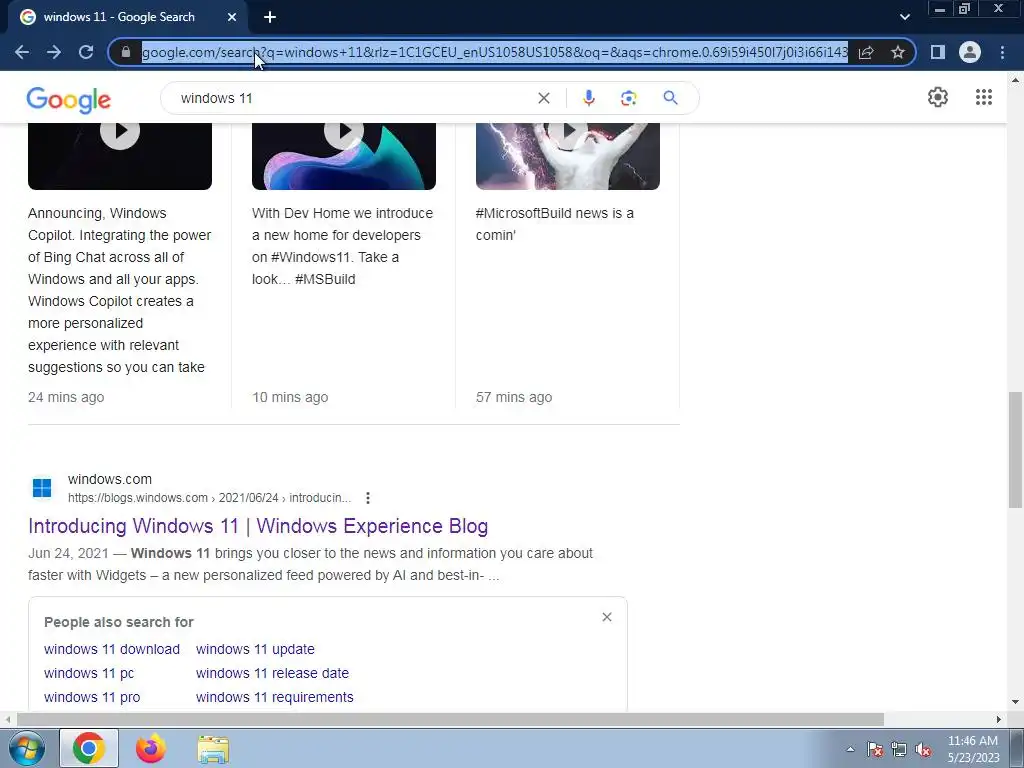Screen dimensions: 1024x768
Task: Click the windows.com favicon
Action: [x=42, y=488]
